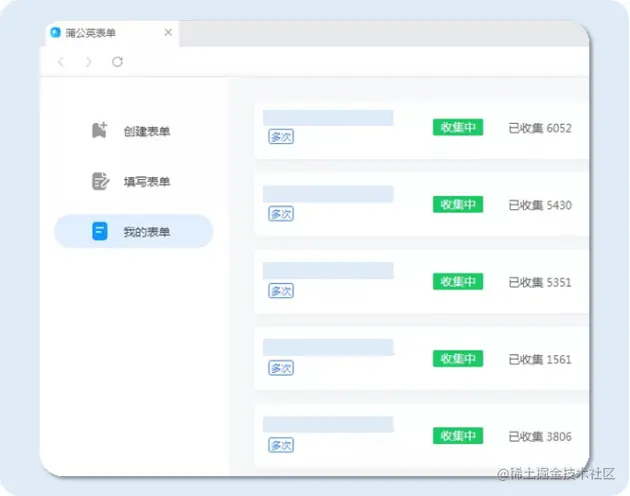This screenshot has height=496, width=630.
Task: Reload the page with refresh icon
Action: click(117, 62)
